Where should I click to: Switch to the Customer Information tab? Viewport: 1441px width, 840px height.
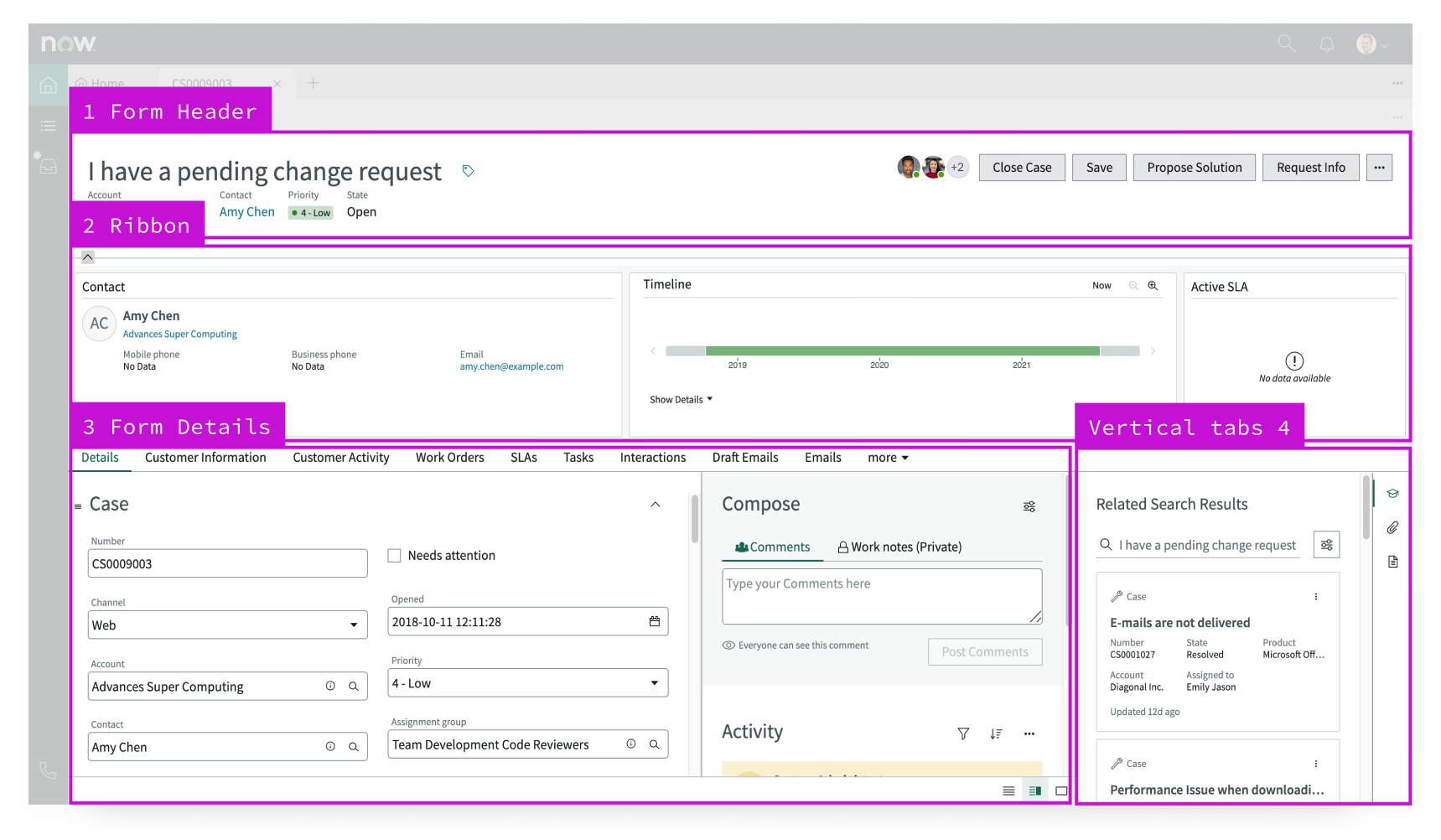[x=205, y=458]
